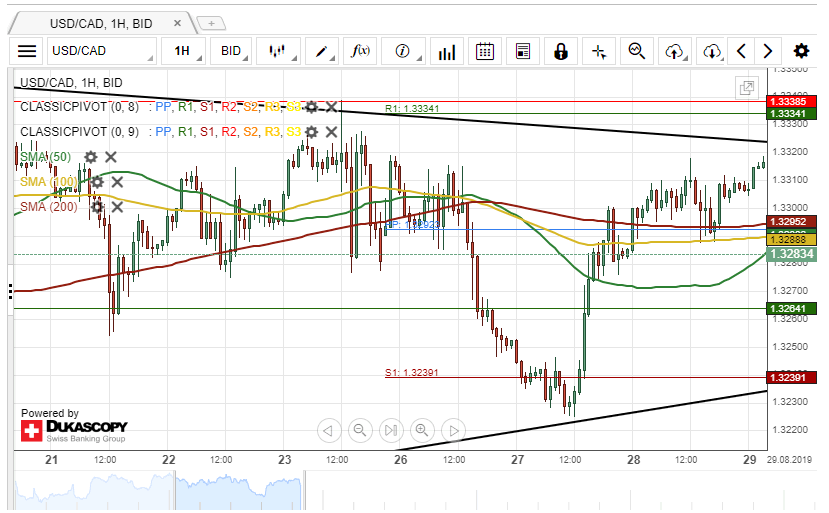The width and height of the screenshot is (829, 513).
Task: Open the candlestick chart type selector
Action: pyautogui.click(x=278, y=51)
